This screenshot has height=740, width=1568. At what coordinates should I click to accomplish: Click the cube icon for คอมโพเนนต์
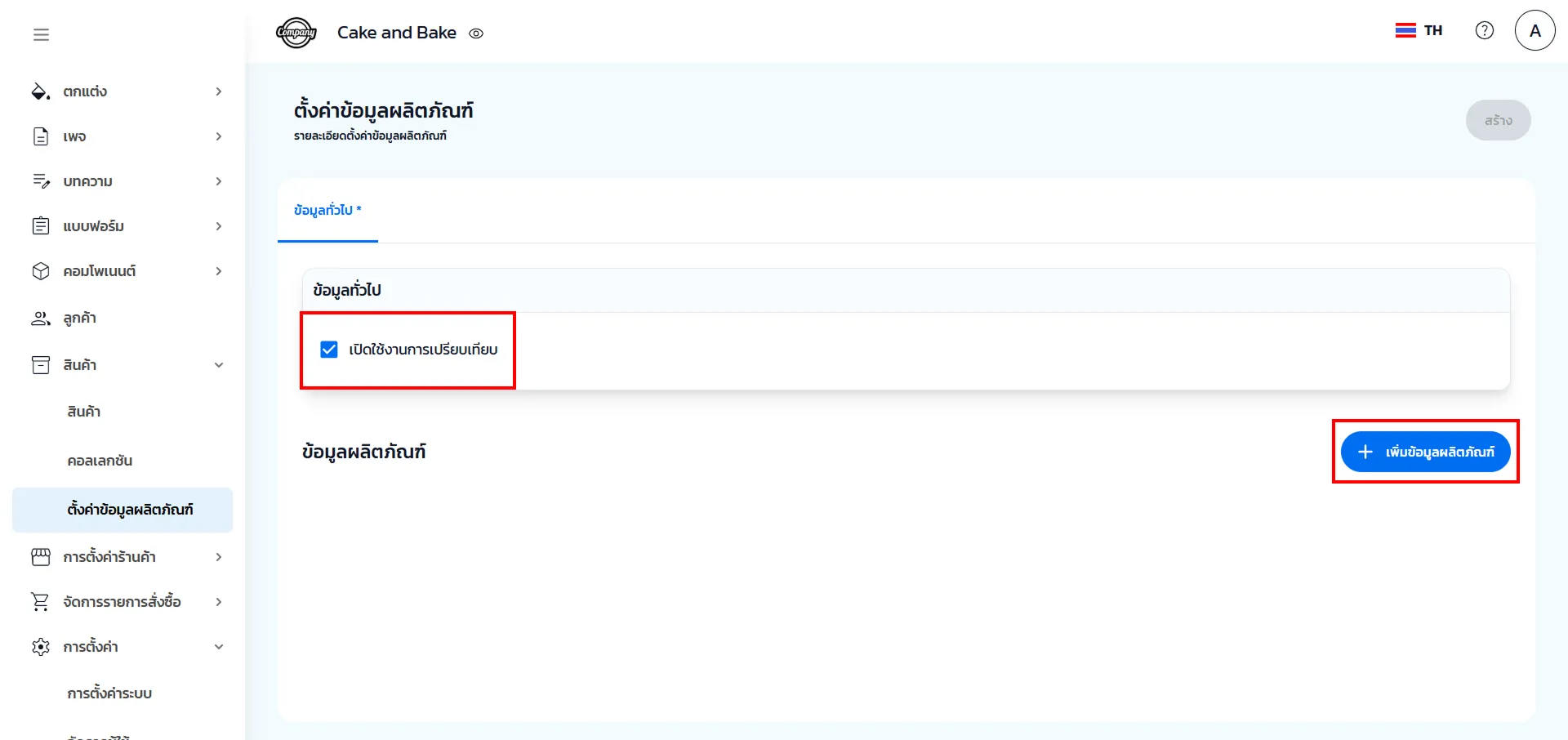click(x=40, y=271)
